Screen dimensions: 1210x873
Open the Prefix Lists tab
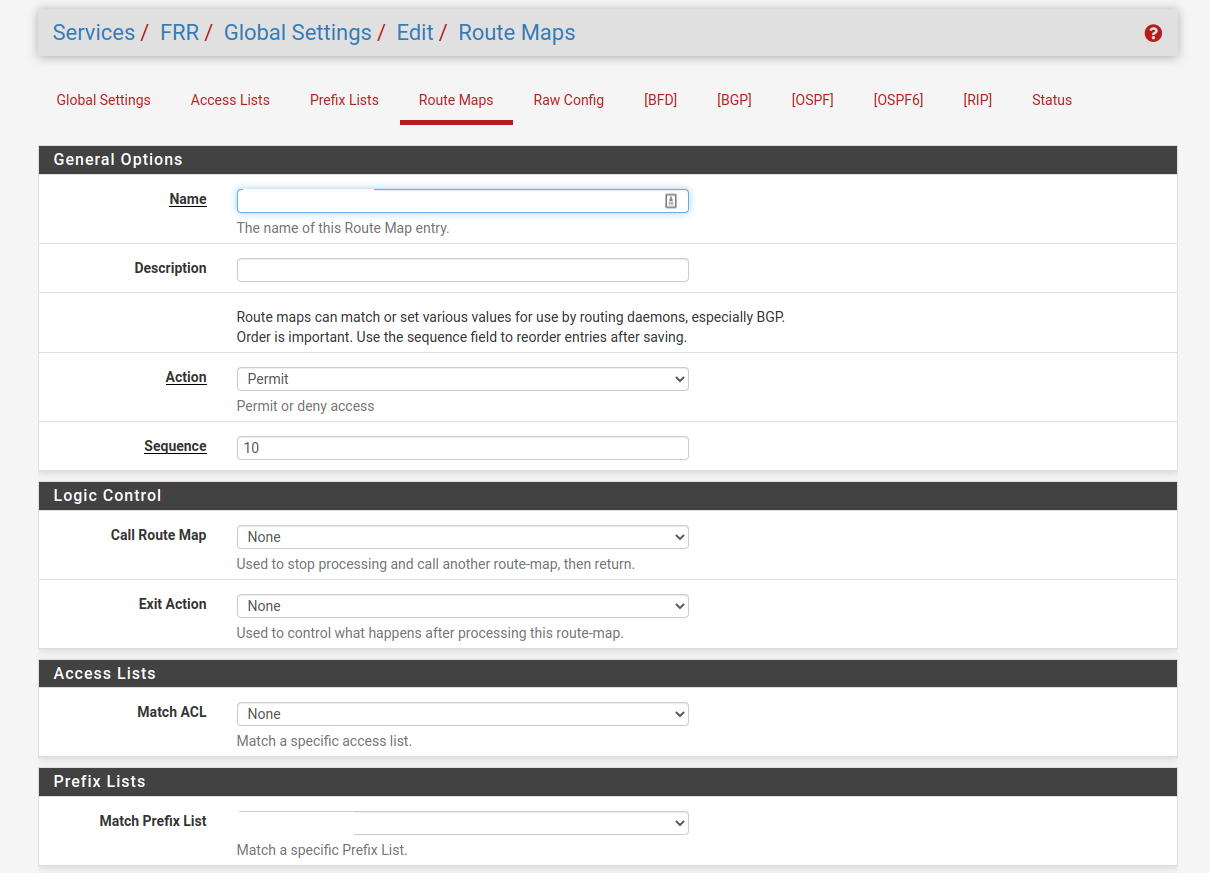344,100
